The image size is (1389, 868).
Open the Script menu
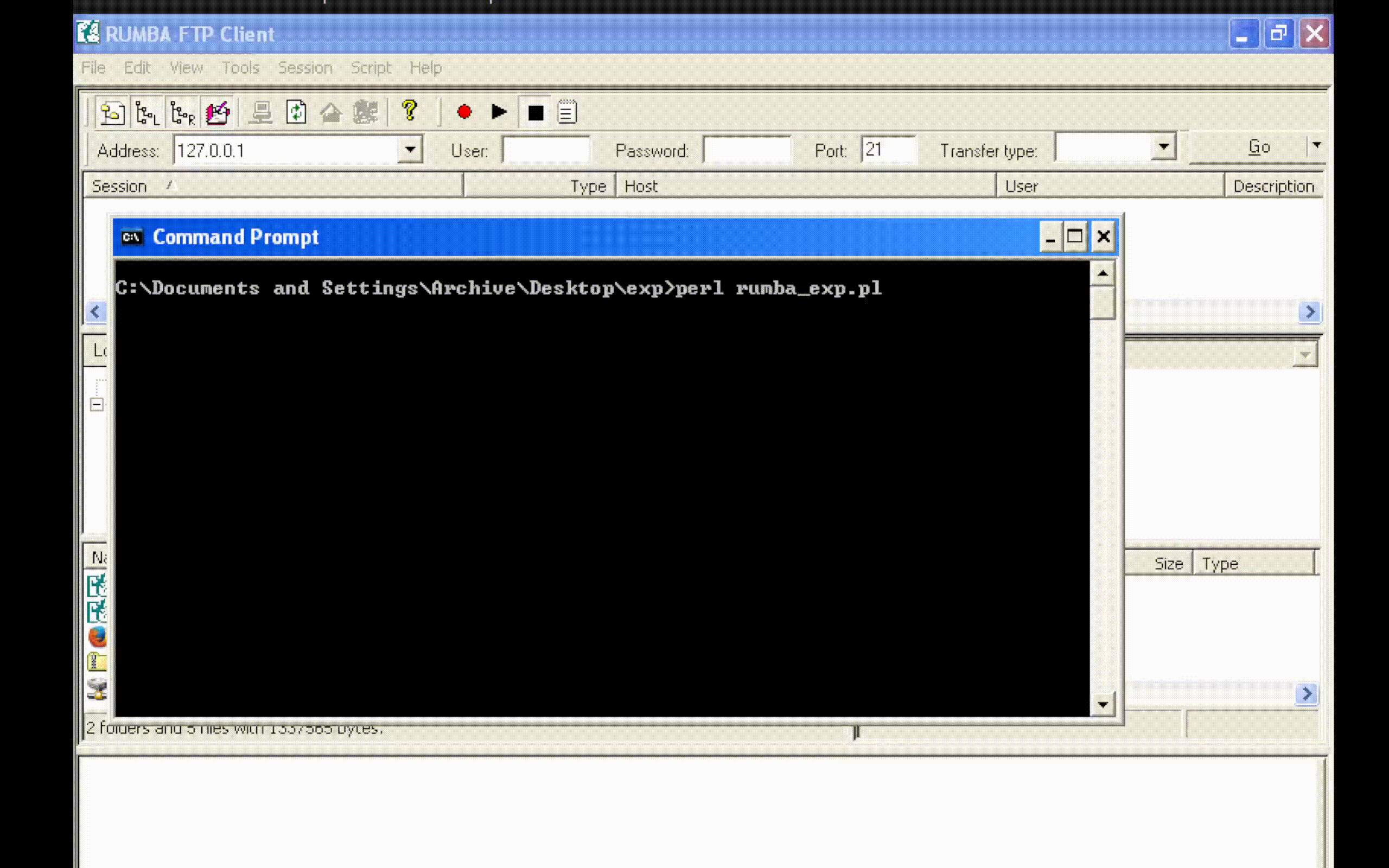pyautogui.click(x=371, y=68)
